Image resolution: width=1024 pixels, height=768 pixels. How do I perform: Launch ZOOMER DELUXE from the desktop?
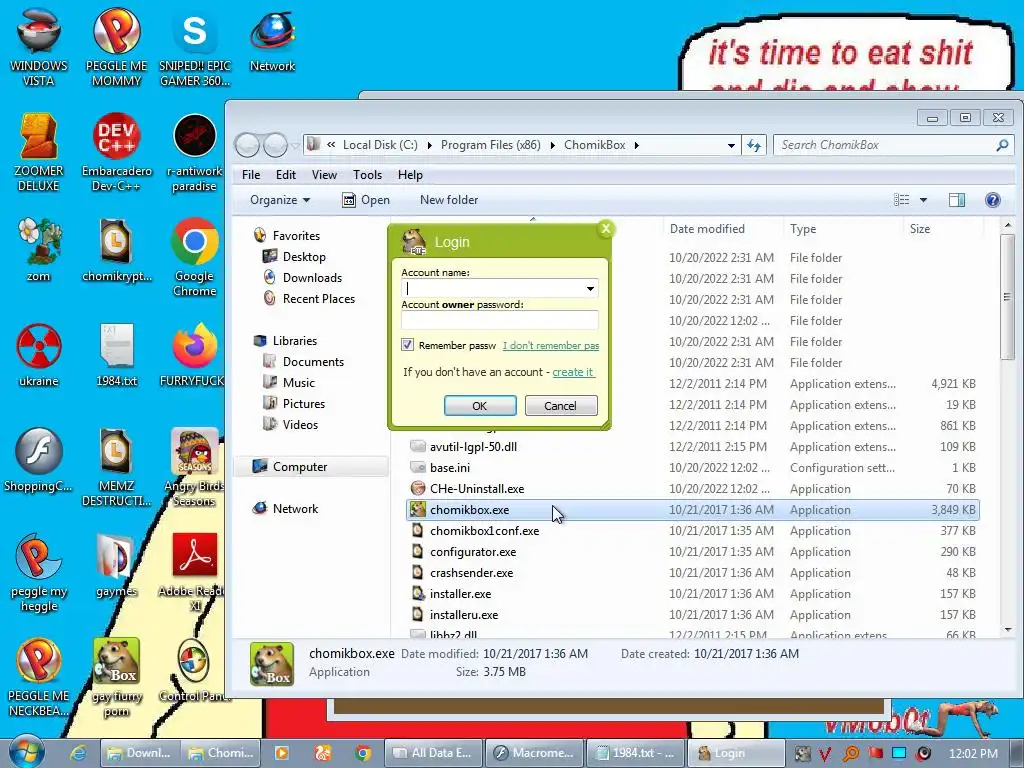click(39, 152)
